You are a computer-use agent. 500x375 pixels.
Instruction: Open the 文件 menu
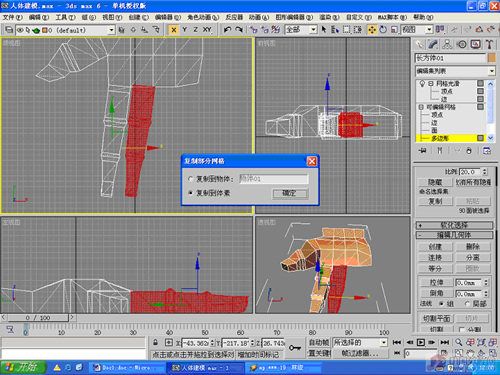[x=13, y=17]
